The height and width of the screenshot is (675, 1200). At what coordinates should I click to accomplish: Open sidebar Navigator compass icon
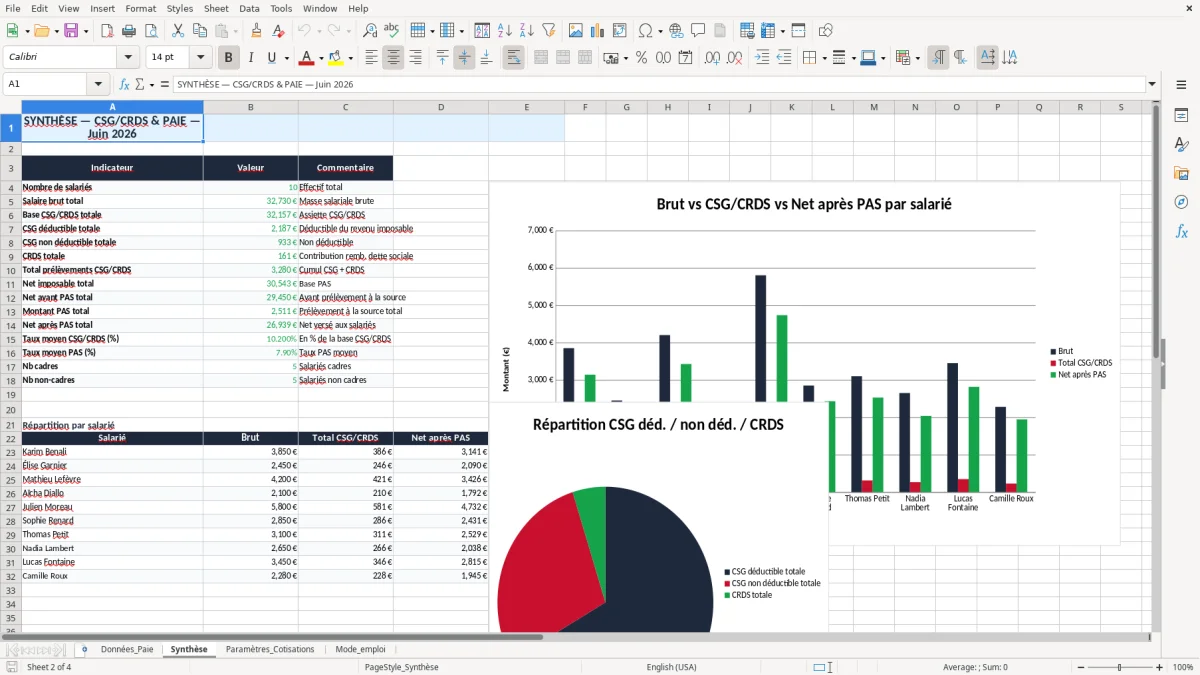click(x=1181, y=202)
